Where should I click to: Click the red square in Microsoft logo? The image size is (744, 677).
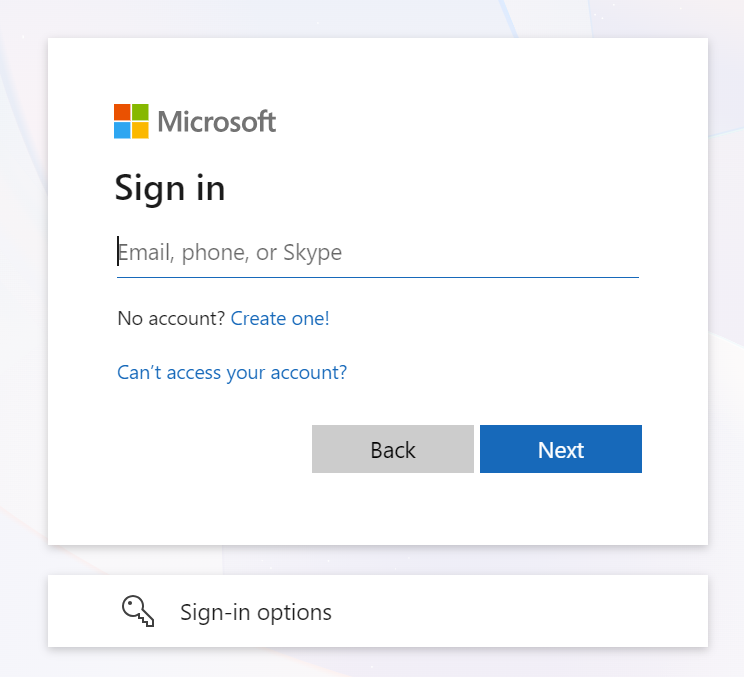coord(122,112)
